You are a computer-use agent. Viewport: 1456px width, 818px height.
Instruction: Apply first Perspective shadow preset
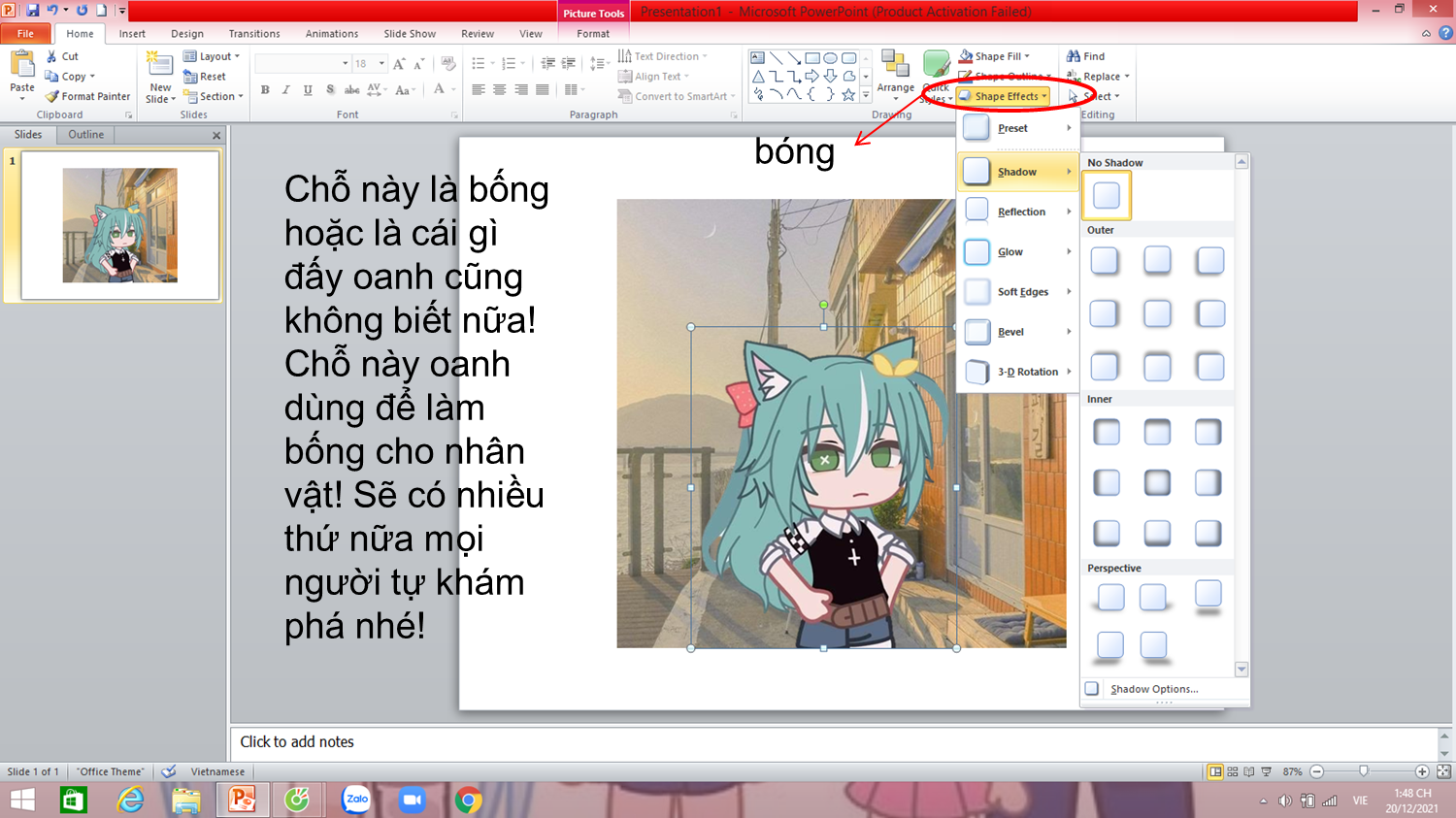1109,597
